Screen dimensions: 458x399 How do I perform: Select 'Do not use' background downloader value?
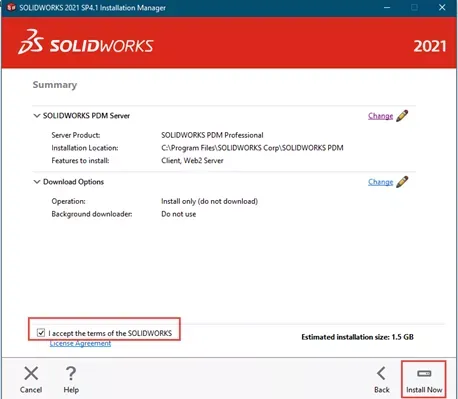[x=179, y=214]
